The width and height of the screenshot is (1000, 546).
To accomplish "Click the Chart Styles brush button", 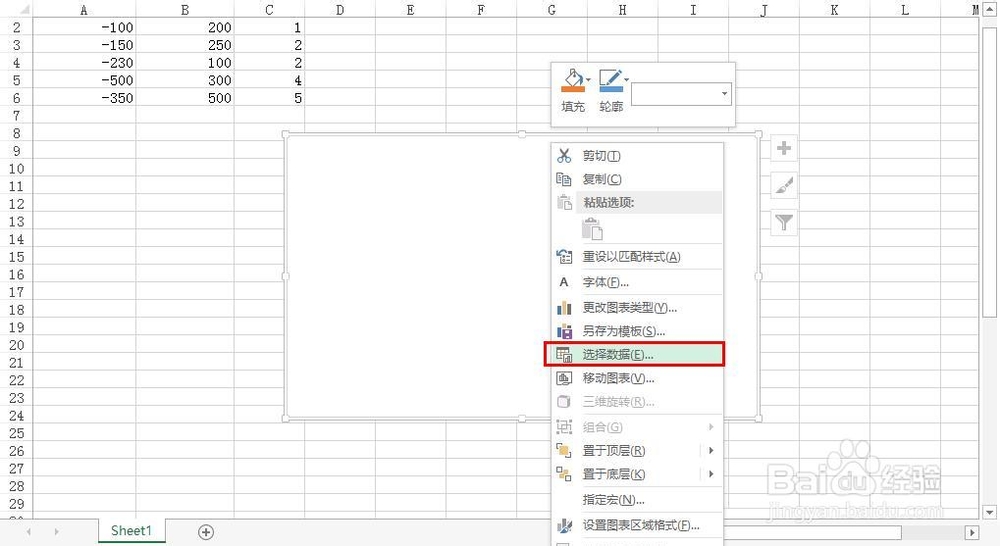I will 784,186.
